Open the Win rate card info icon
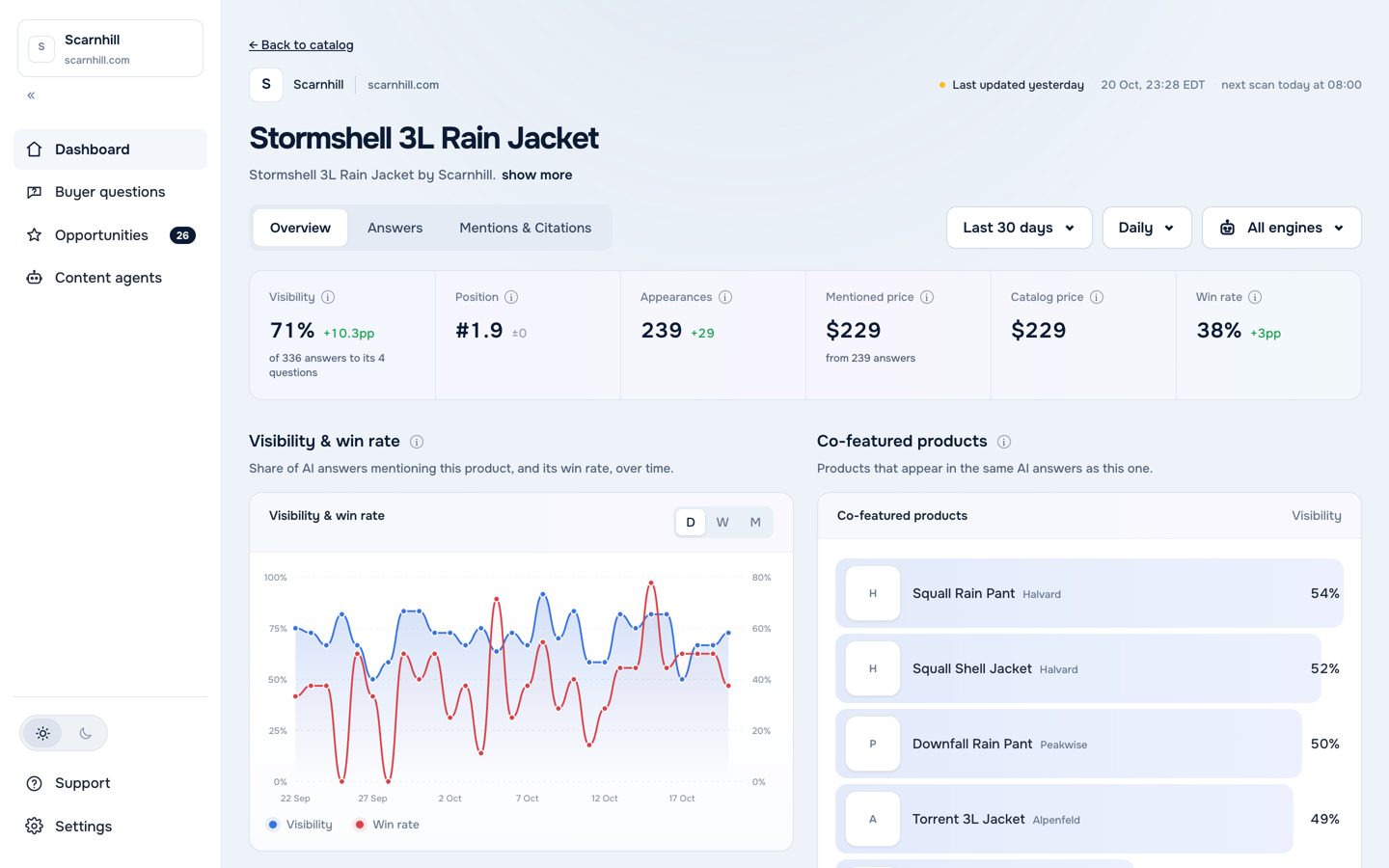1389x868 pixels. click(1255, 297)
